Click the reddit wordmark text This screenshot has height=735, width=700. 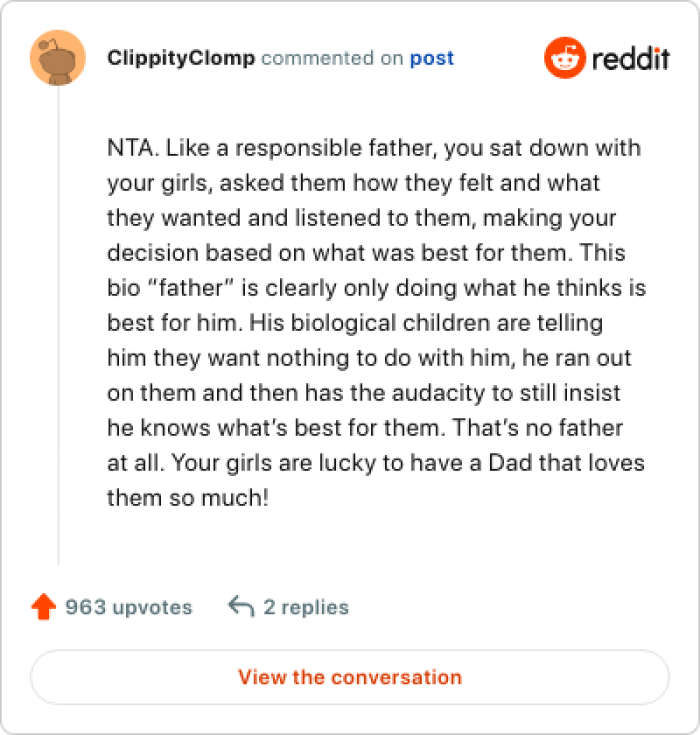(630, 59)
